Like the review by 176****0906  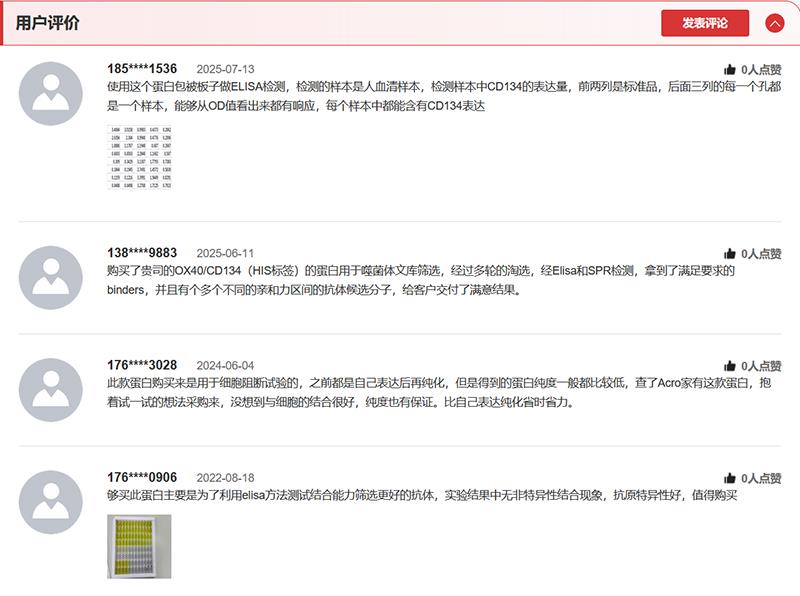[729, 479]
